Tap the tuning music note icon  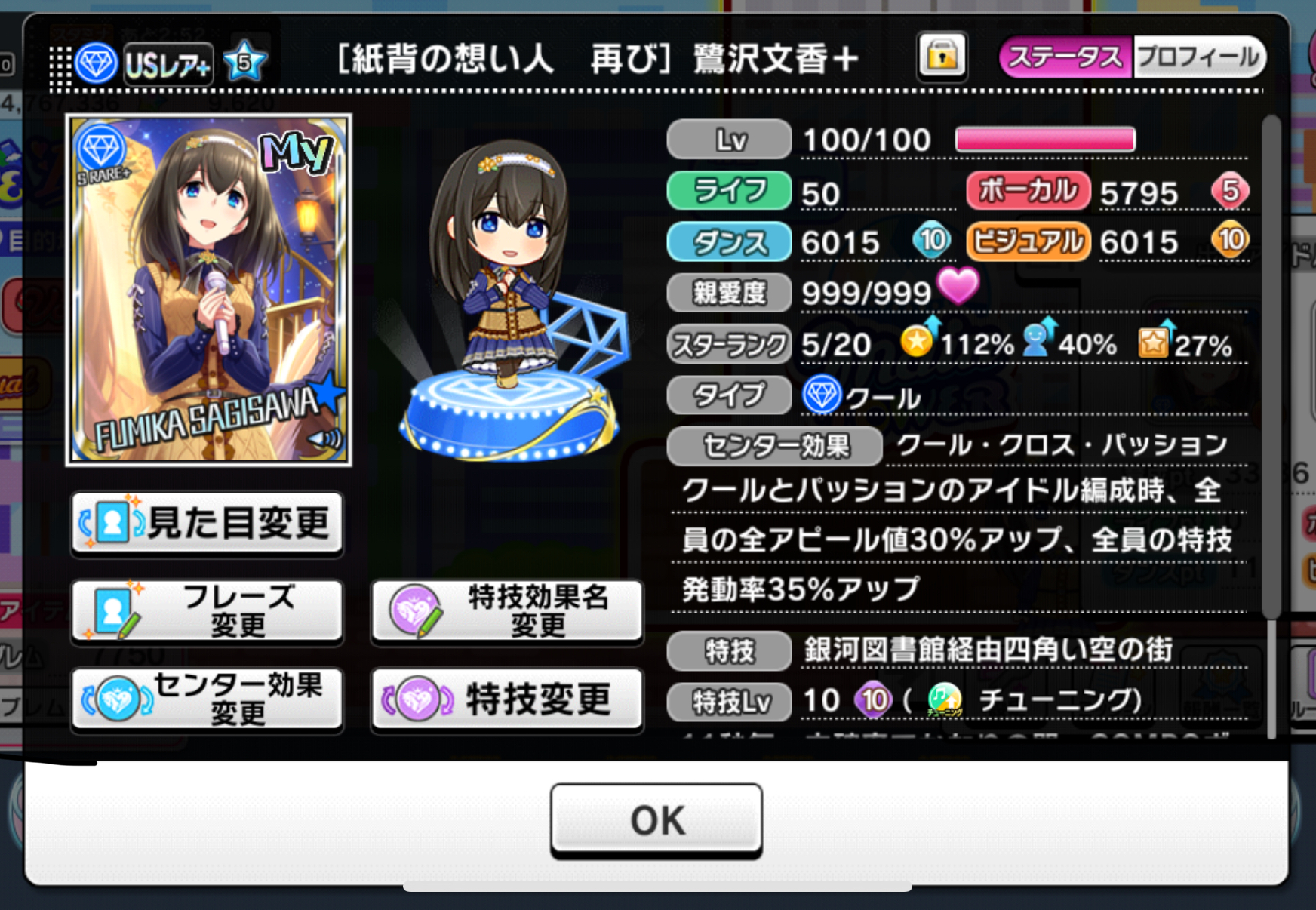coord(944,700)
